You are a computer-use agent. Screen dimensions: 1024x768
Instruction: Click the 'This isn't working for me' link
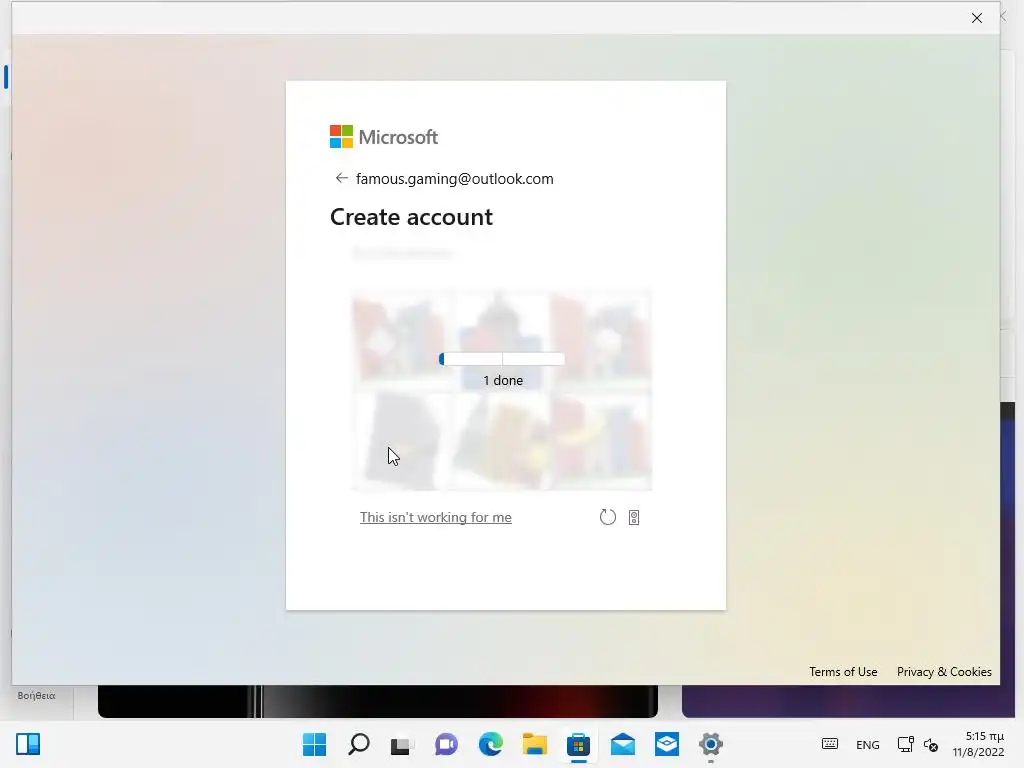pyautogui.click(x=436, y=517)
